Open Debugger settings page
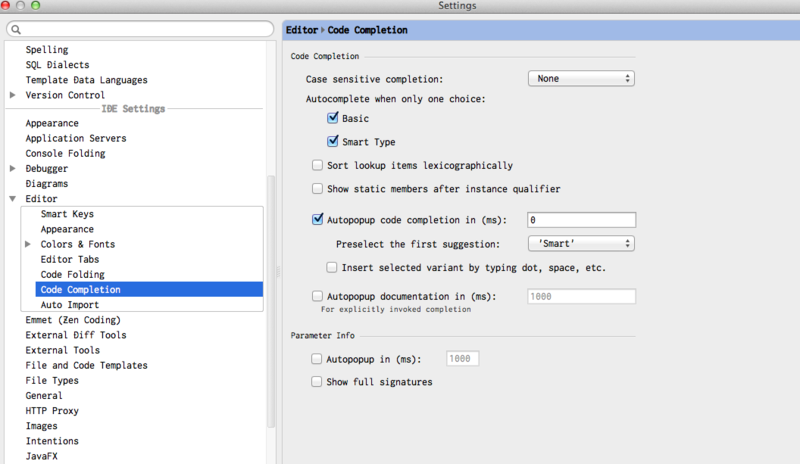The width and height of the screenshot is (800, 464). tap(46, 168)
